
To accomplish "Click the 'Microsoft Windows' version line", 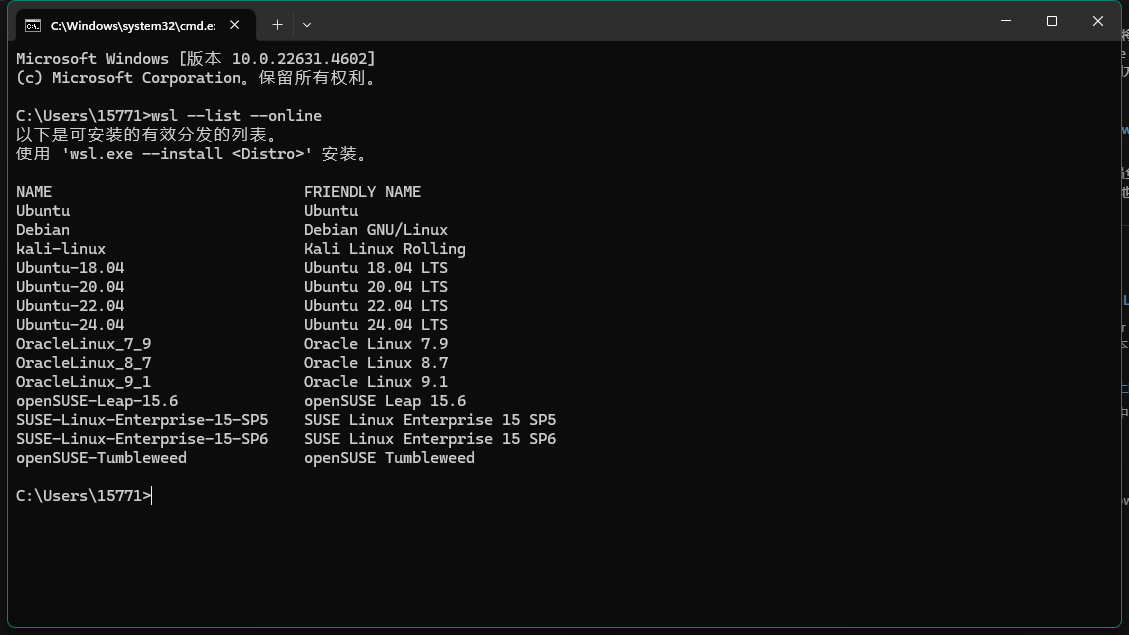I will 196,59.
